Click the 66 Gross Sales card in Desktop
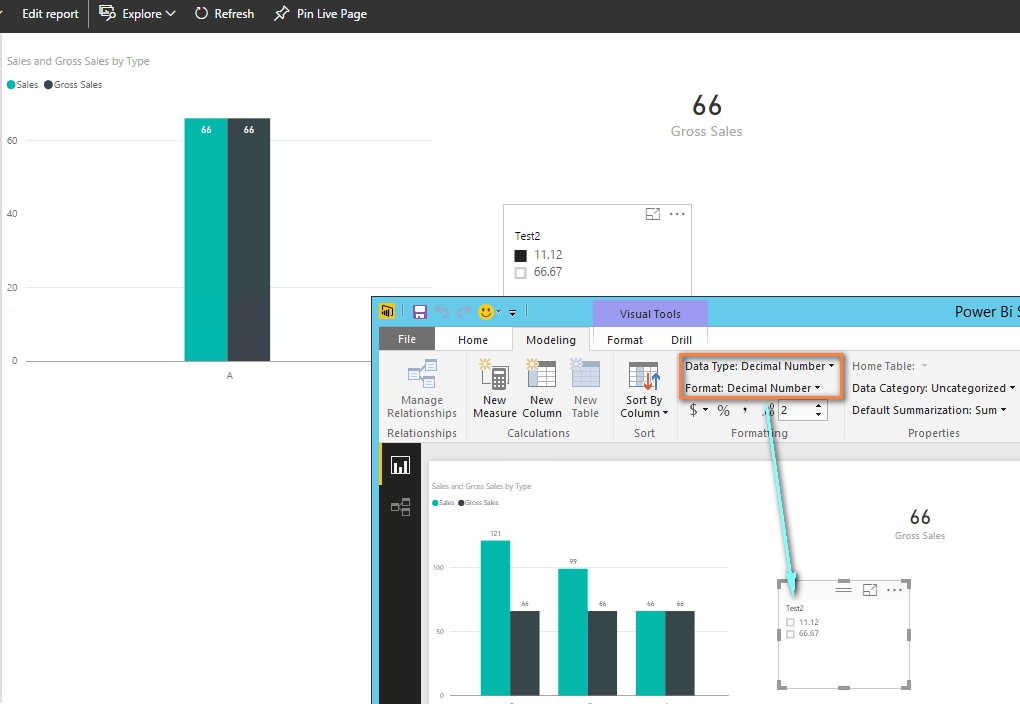Viewport: 1020px width, 704px height. tap(920, 524)
